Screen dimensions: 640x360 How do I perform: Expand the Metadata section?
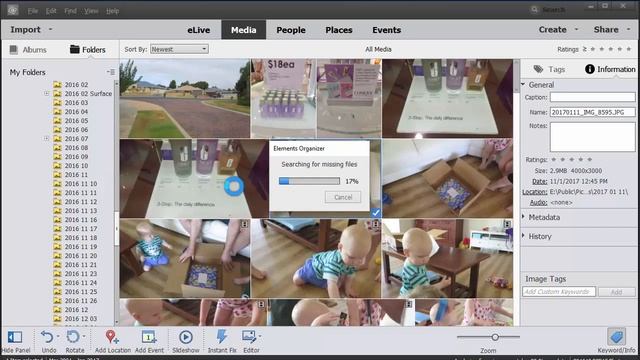click(523, 217)
